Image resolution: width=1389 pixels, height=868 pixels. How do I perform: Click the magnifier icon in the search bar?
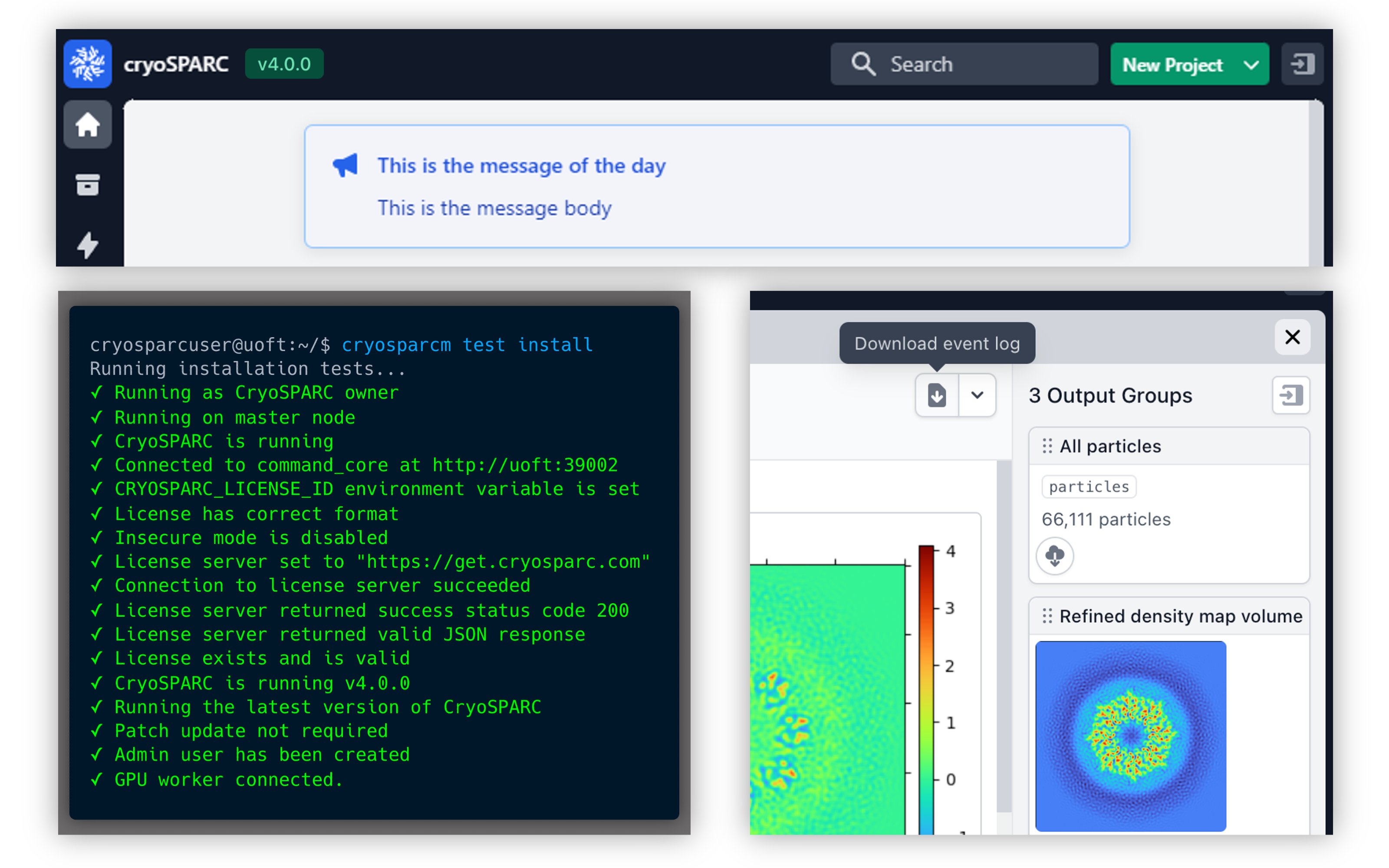[x=863, y=64]
